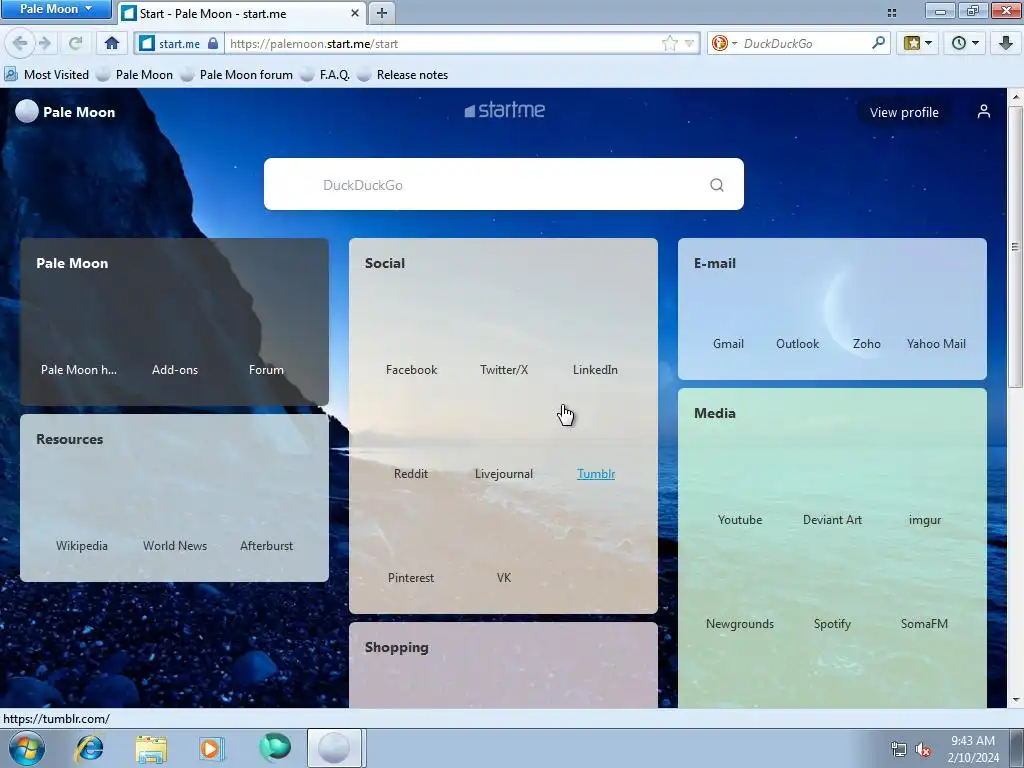Open the tab groups grid icon
Viewport: 1024px width, 768px height.
(x=891, y=12)
